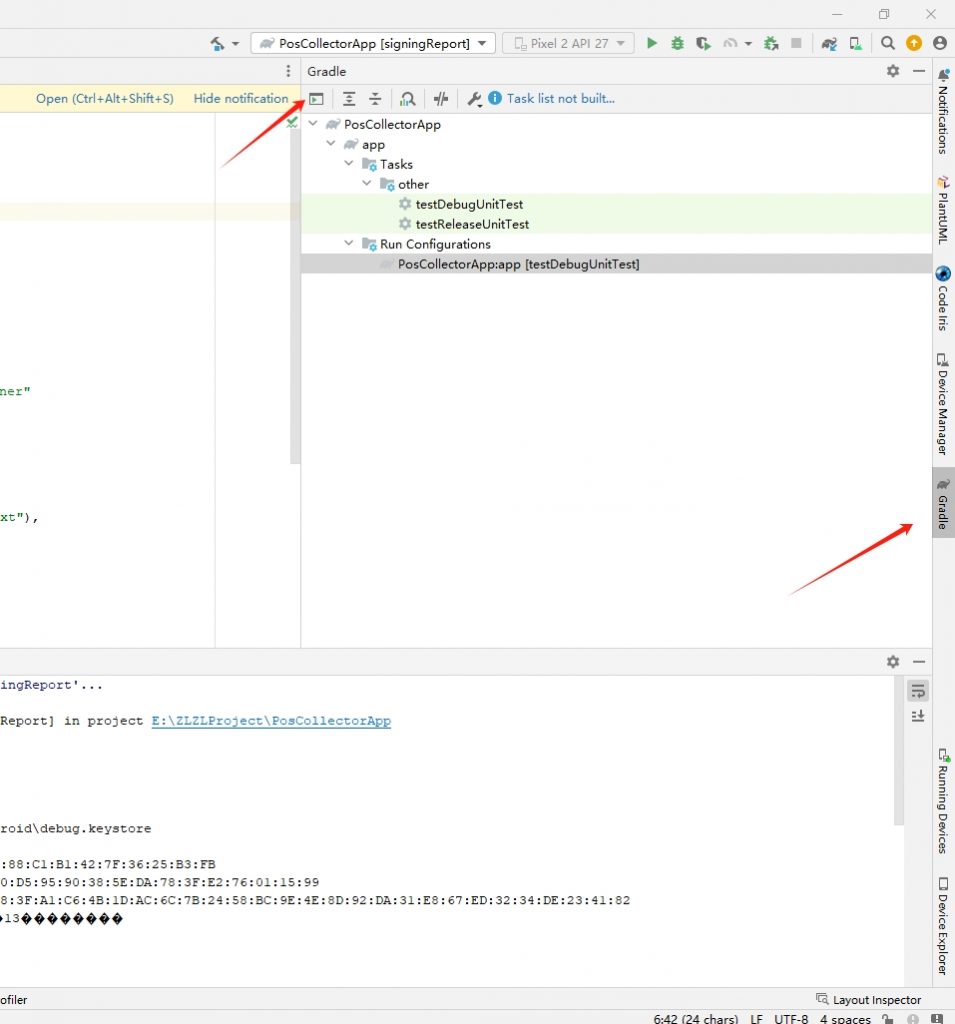Open PlantUML side tab
The height and width of the screenshot is (1024, 955).
943,210
